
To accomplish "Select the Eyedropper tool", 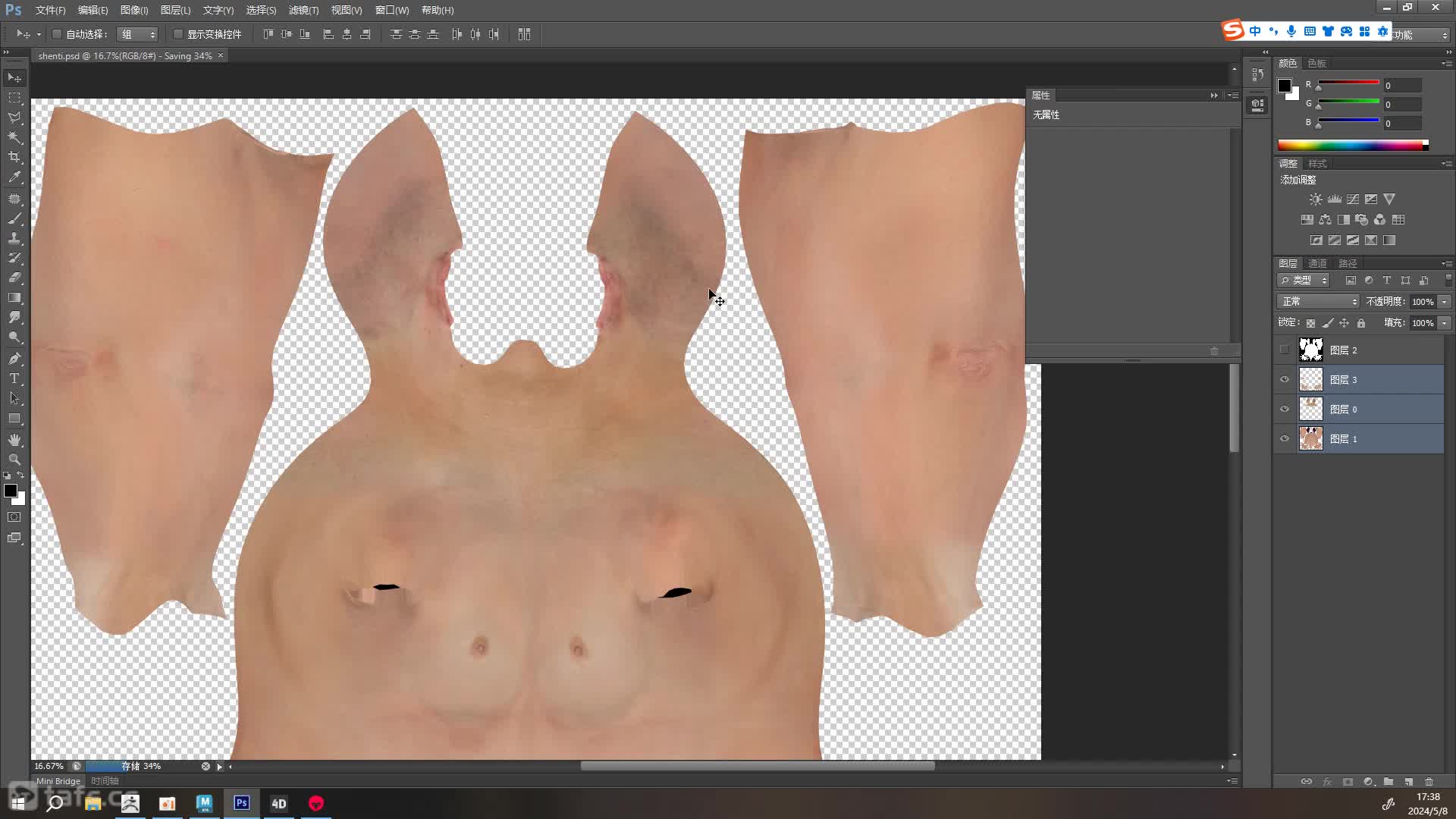I will point(14,177).
